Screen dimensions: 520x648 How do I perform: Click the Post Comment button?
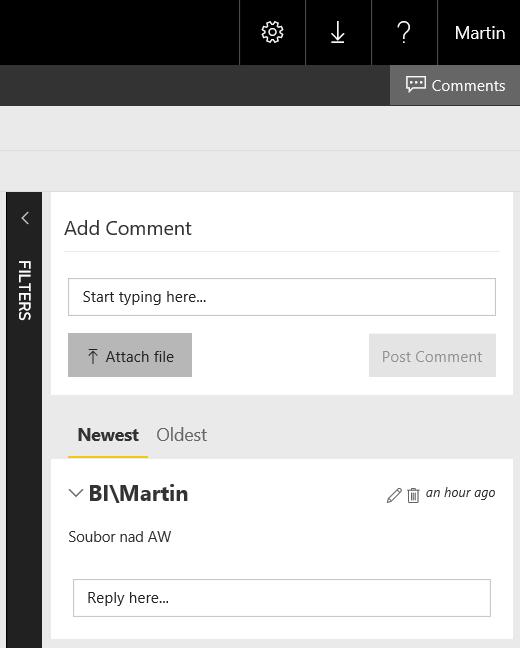(x=432, y=355)
